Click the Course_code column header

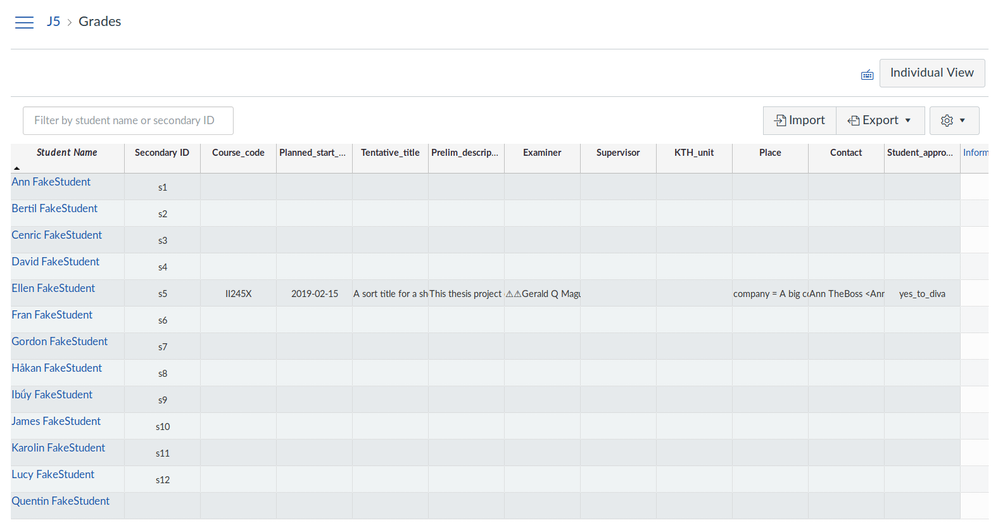238,153
